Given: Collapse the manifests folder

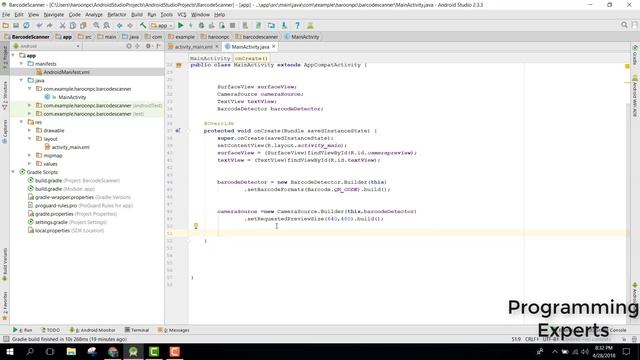Looking at the screenshot, I should click(21, 64).
